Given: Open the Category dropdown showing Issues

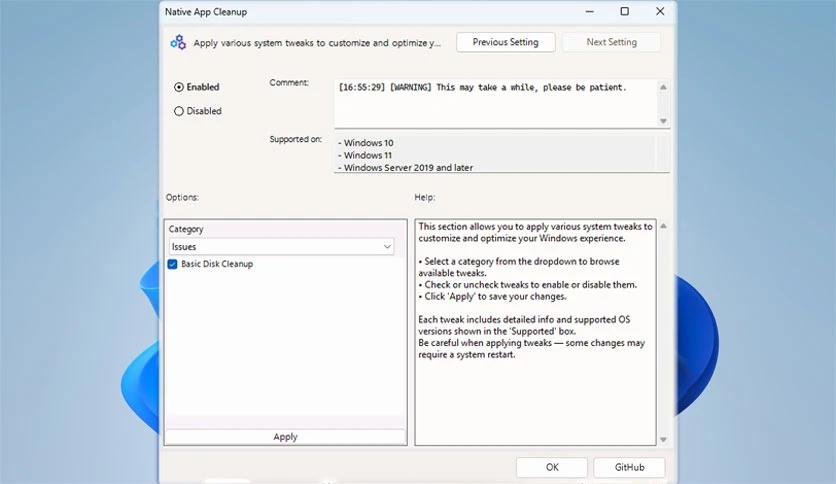Looking at the screenshot, I should [x=282, y=247].
